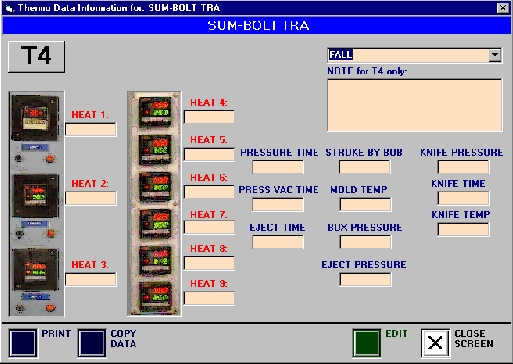Click the PRINT label text
The width and height of the screenshot is (513, 364).
click(56, 334)
